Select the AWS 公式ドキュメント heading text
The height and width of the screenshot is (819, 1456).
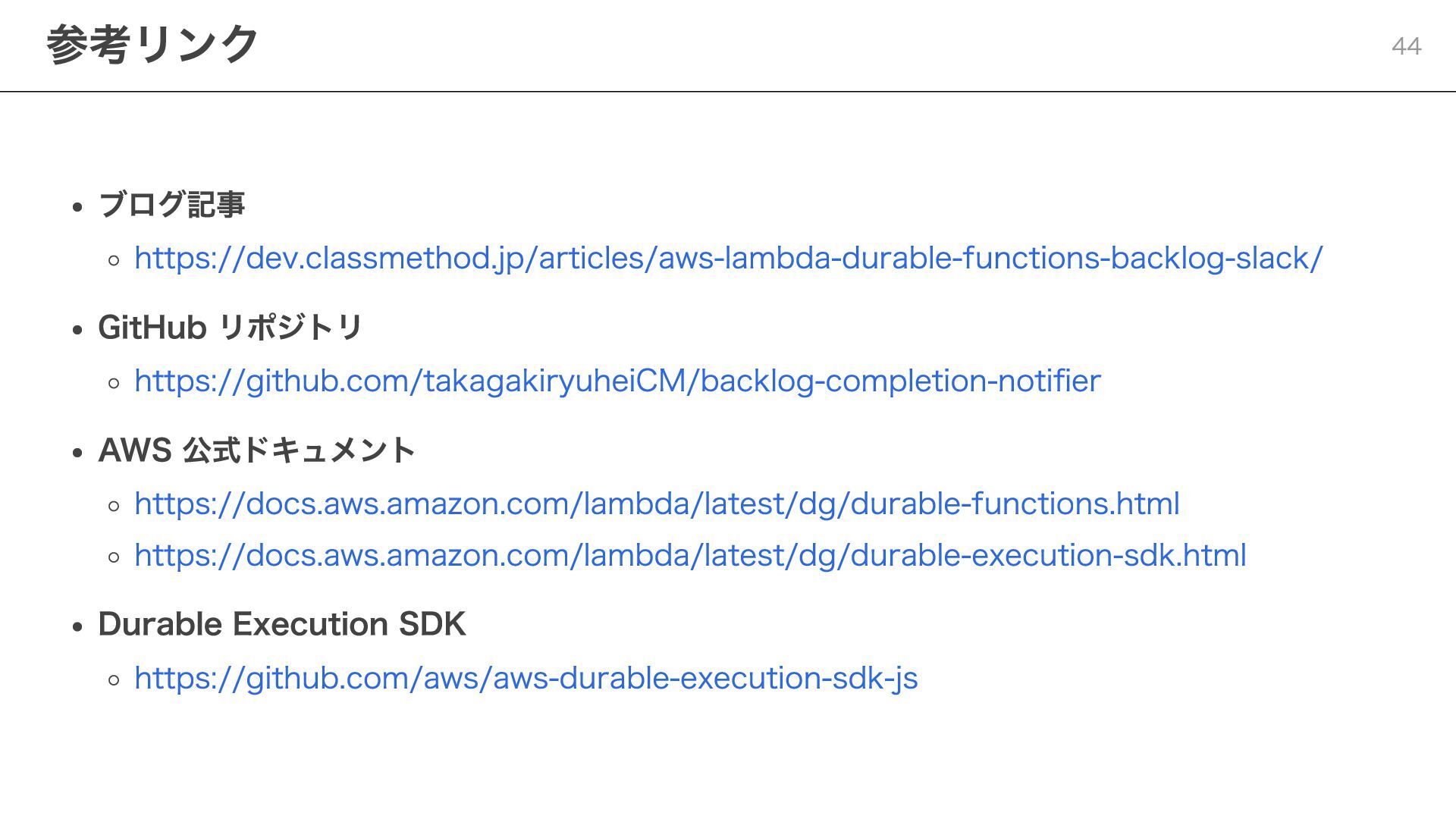(x=256, y=450)
